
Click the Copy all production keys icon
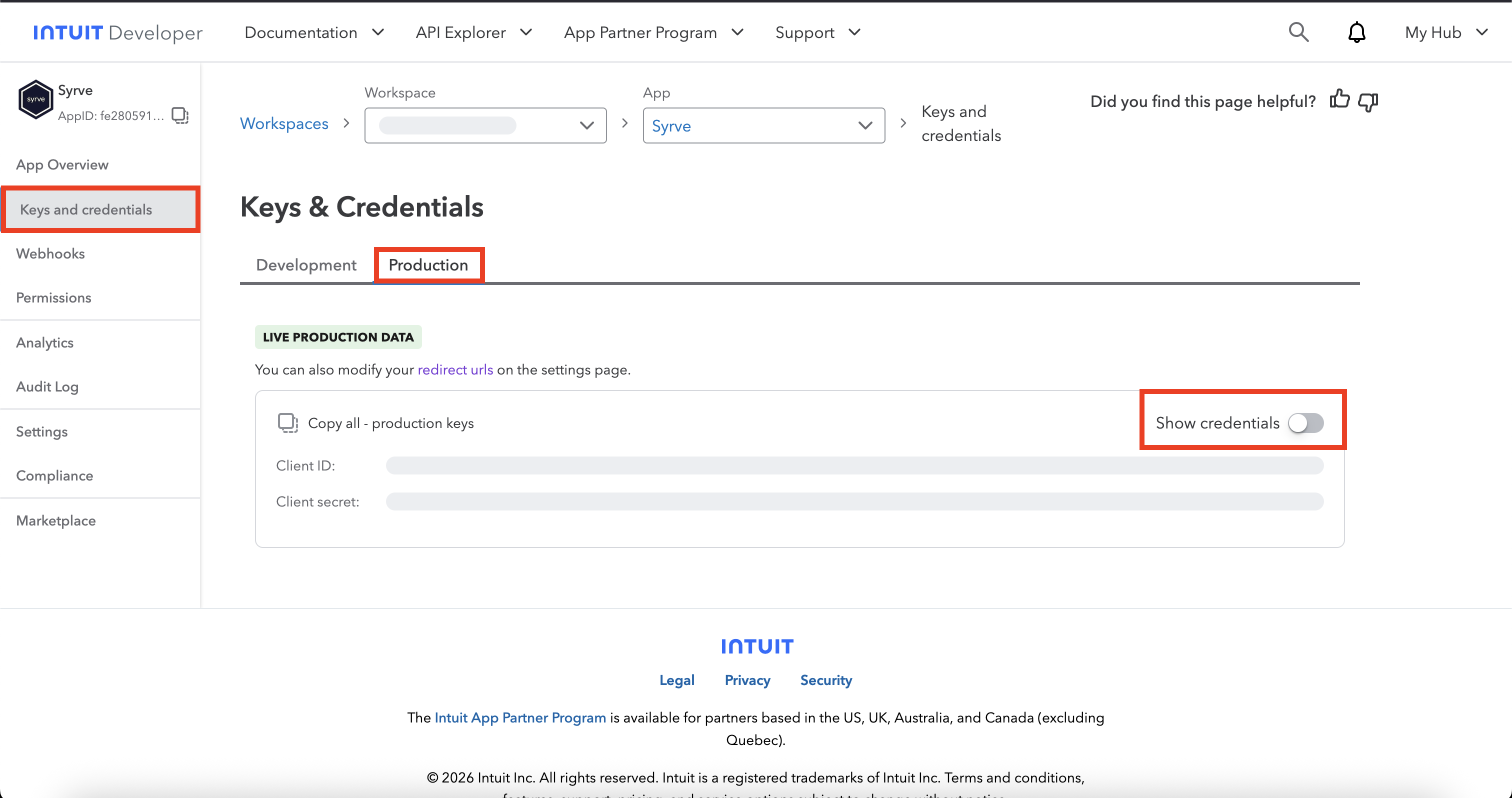[x=287, y=423]
